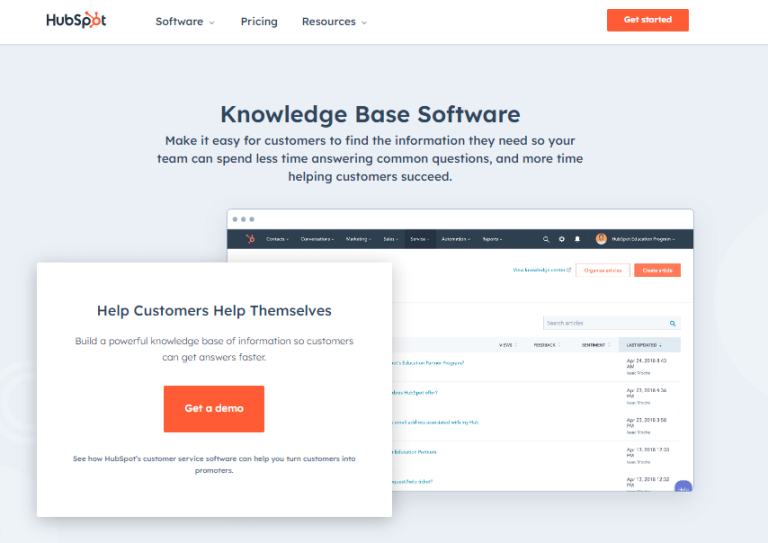768x543 pixels.
Task: Click the user avatar beside HubSpot Education Program
Action: click(601, 239)
